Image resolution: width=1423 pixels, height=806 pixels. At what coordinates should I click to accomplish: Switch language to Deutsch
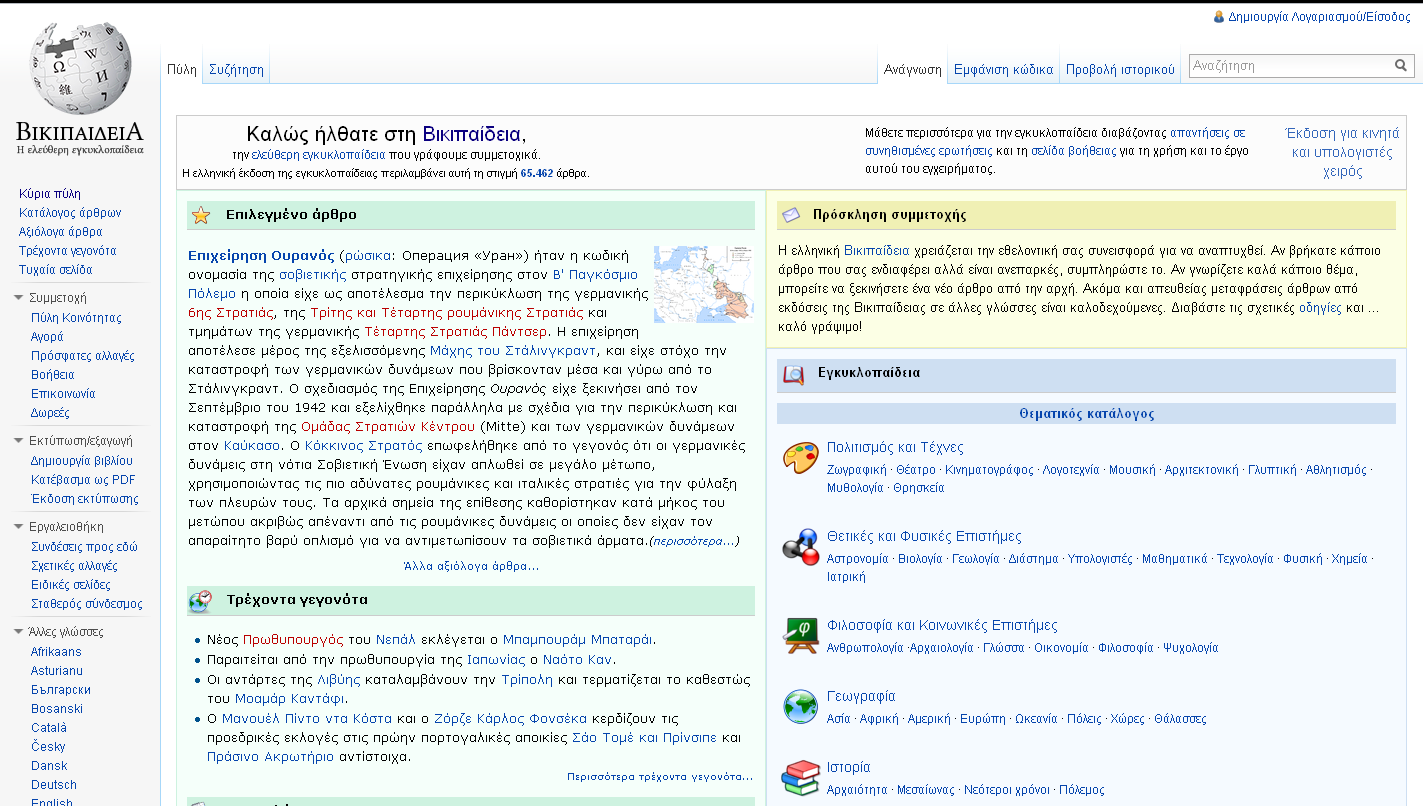tap(54, 785)
